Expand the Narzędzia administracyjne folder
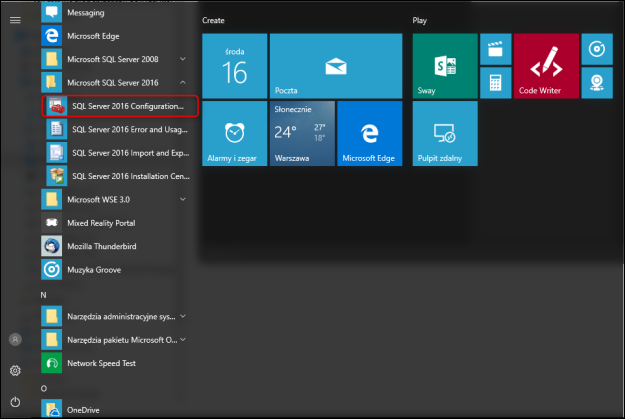The width and height of the screenshot is (625, 419). [x=183, y=316]
